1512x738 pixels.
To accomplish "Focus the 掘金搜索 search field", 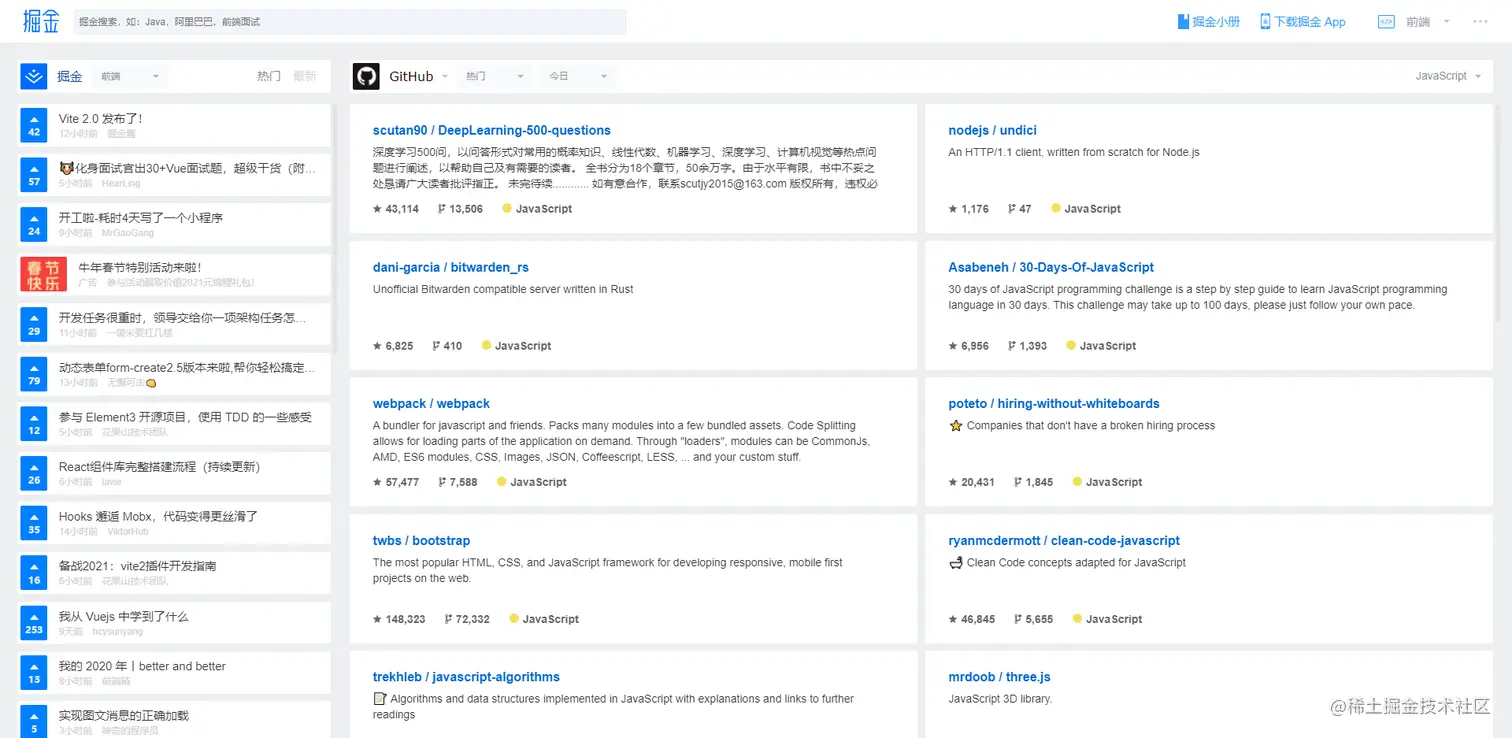I will [350, 21].
